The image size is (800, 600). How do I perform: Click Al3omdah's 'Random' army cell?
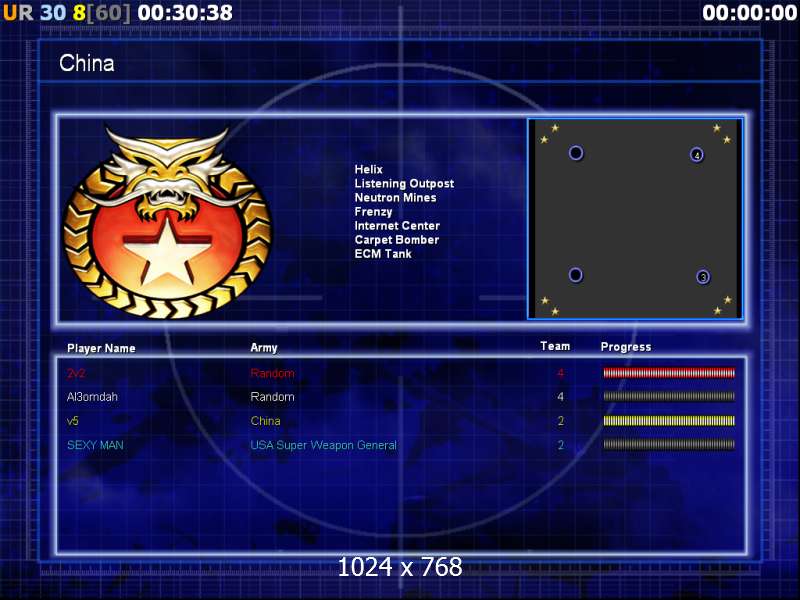coord(272,397)
